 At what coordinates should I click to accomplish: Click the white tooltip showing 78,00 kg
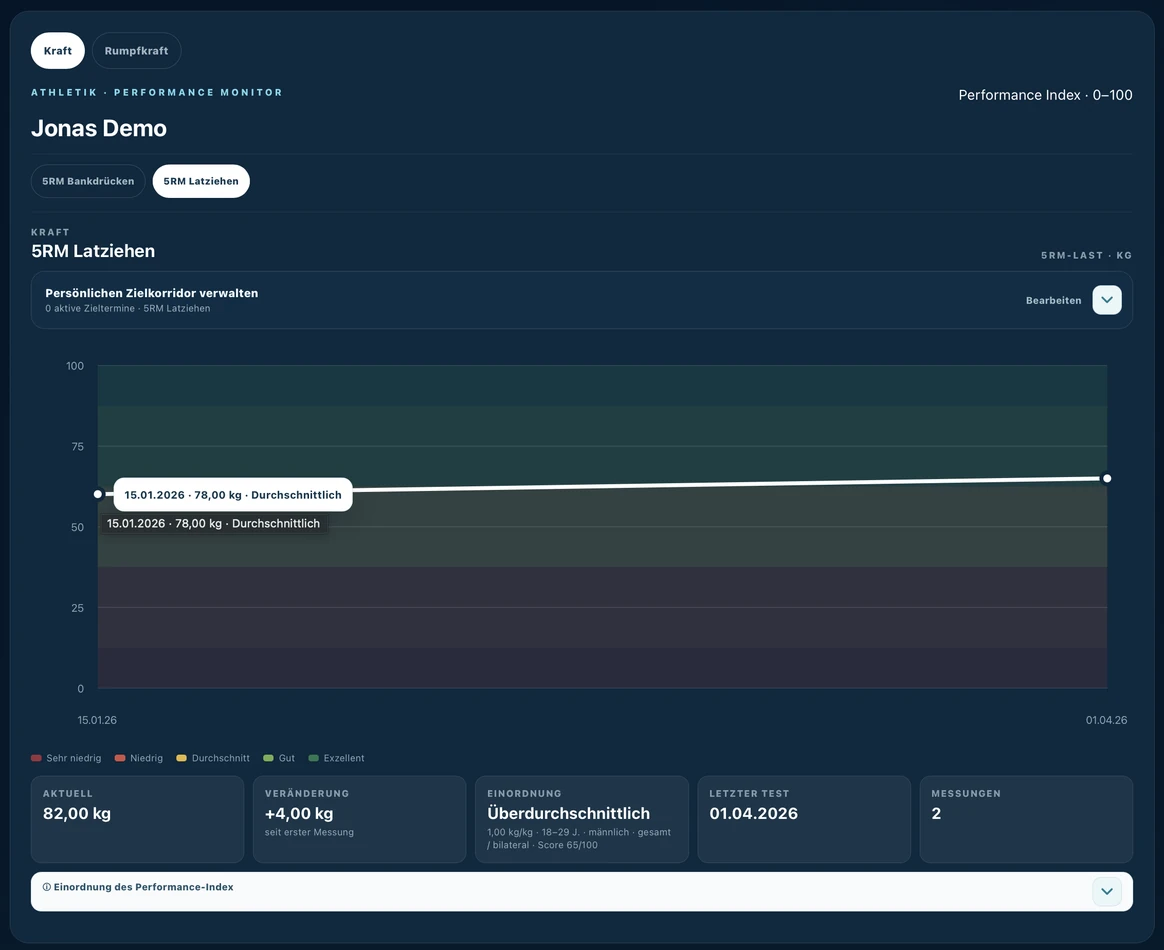coord(233,494)
